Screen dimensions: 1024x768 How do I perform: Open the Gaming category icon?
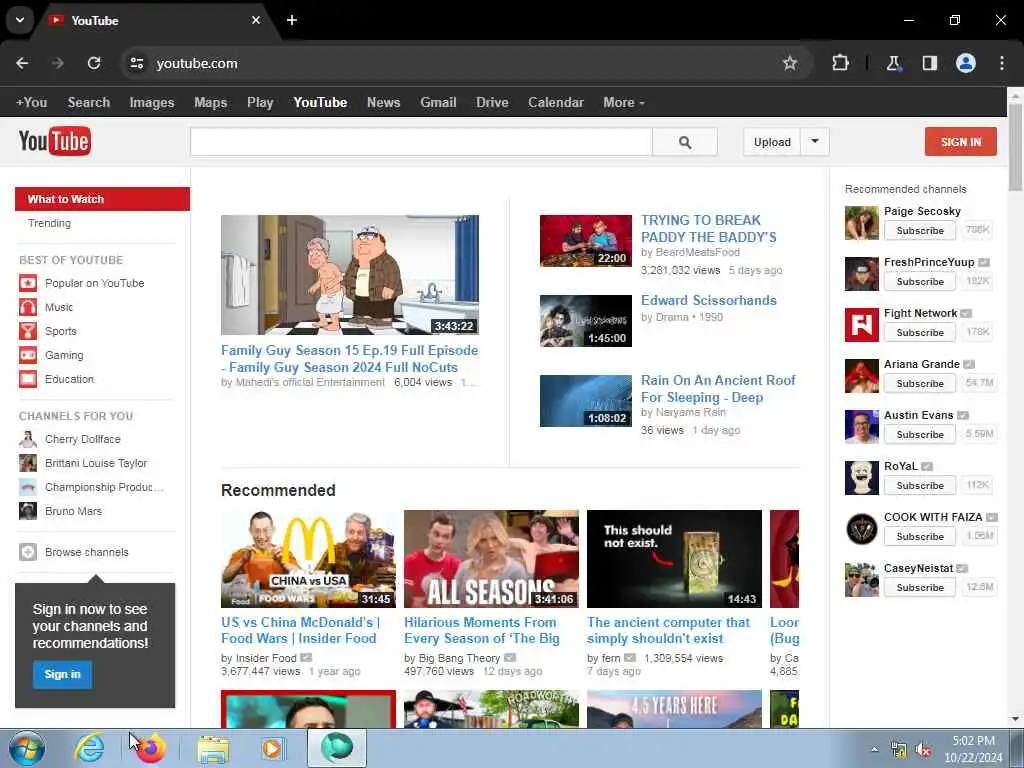coord(27,355)
